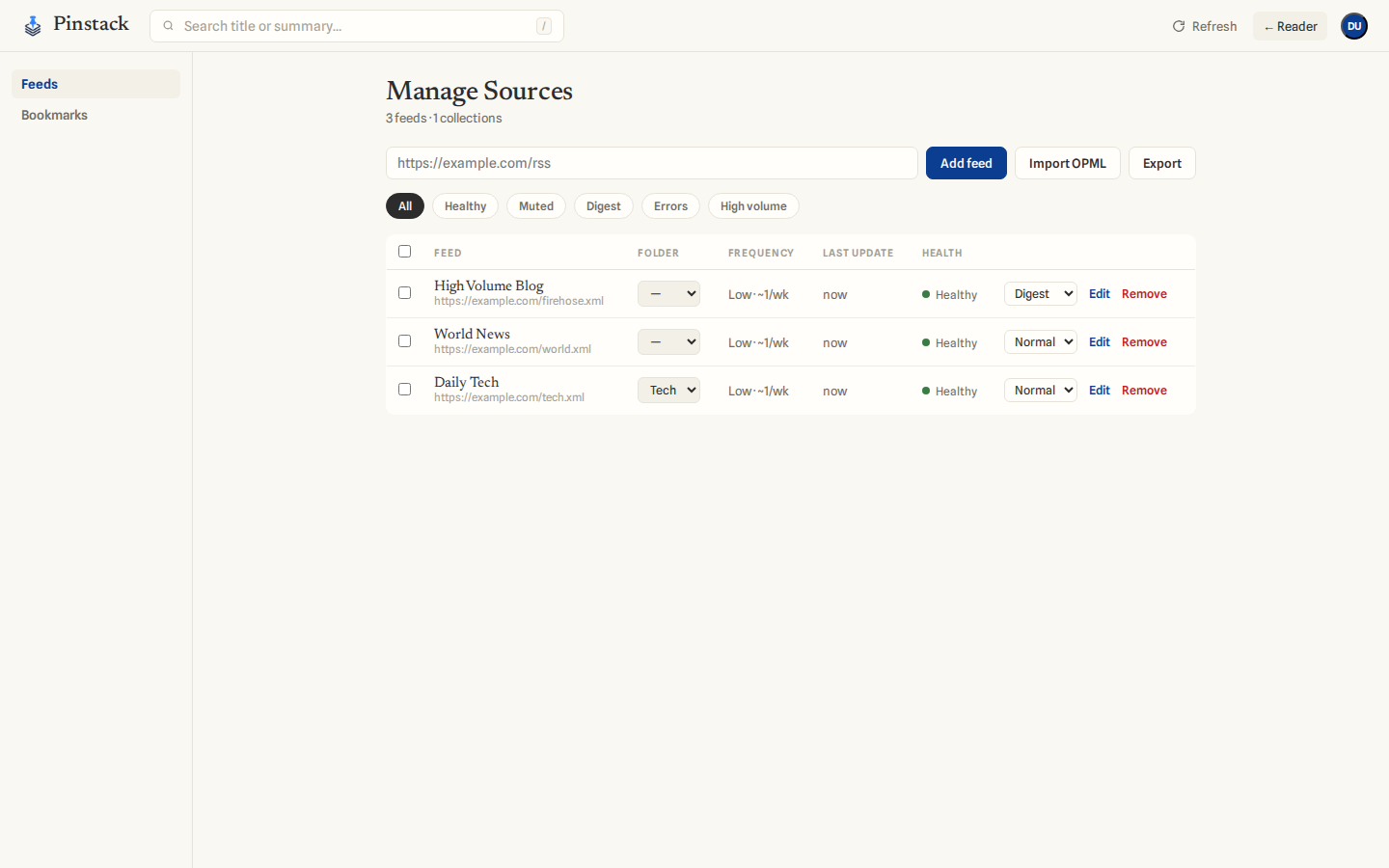Viewport: 1389px width, 868px height.
Task: Click the Healthy status for High Volume Blog
Action: point(950,294)
